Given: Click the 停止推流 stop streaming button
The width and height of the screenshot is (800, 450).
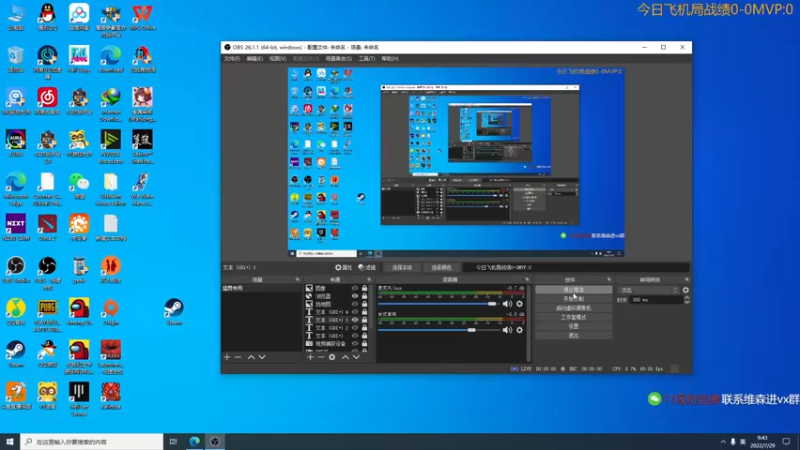Looking at the screenshot, I should coord(573,290).
